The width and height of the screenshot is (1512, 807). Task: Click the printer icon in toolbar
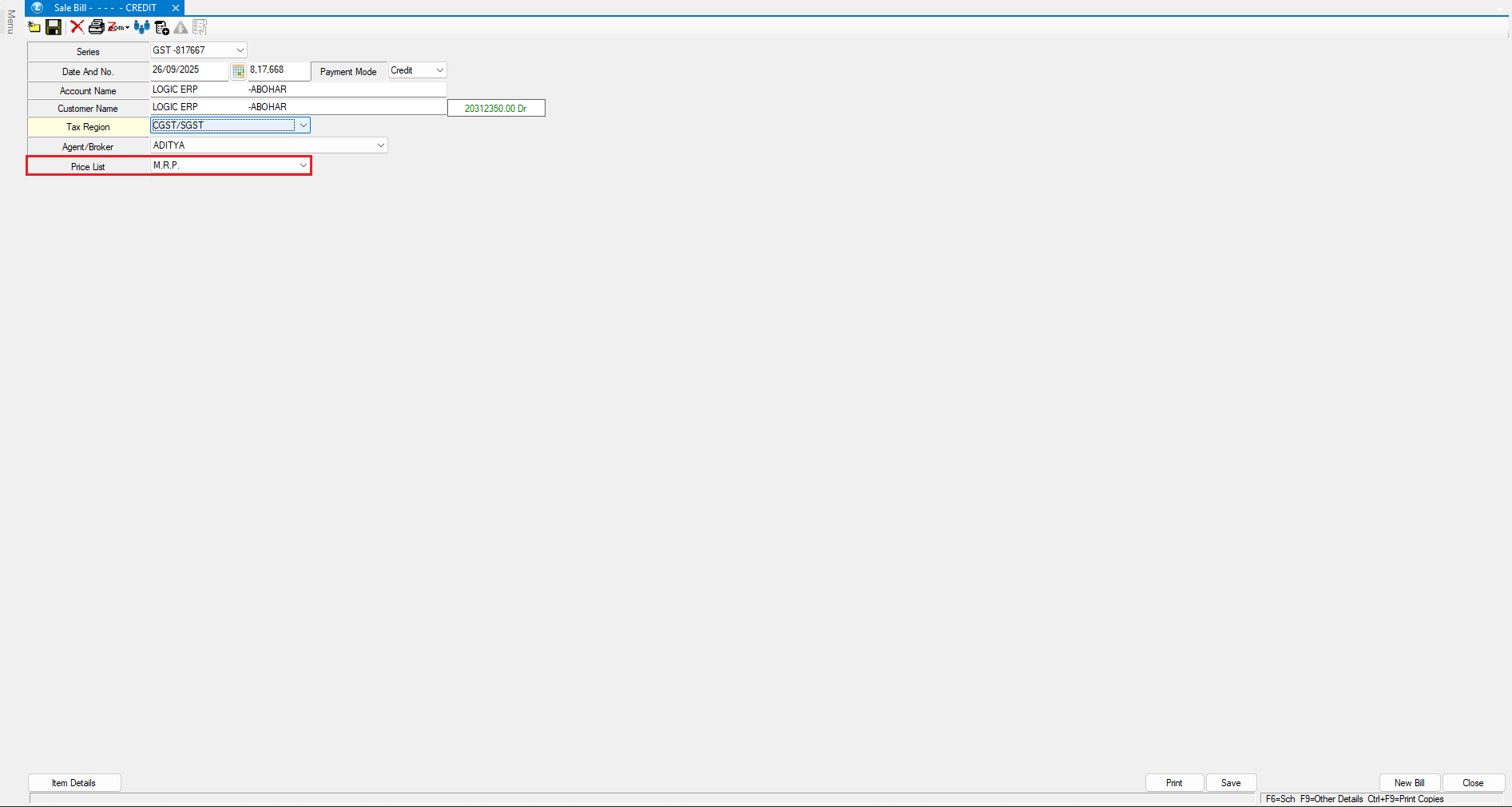[x=96, y=27]
